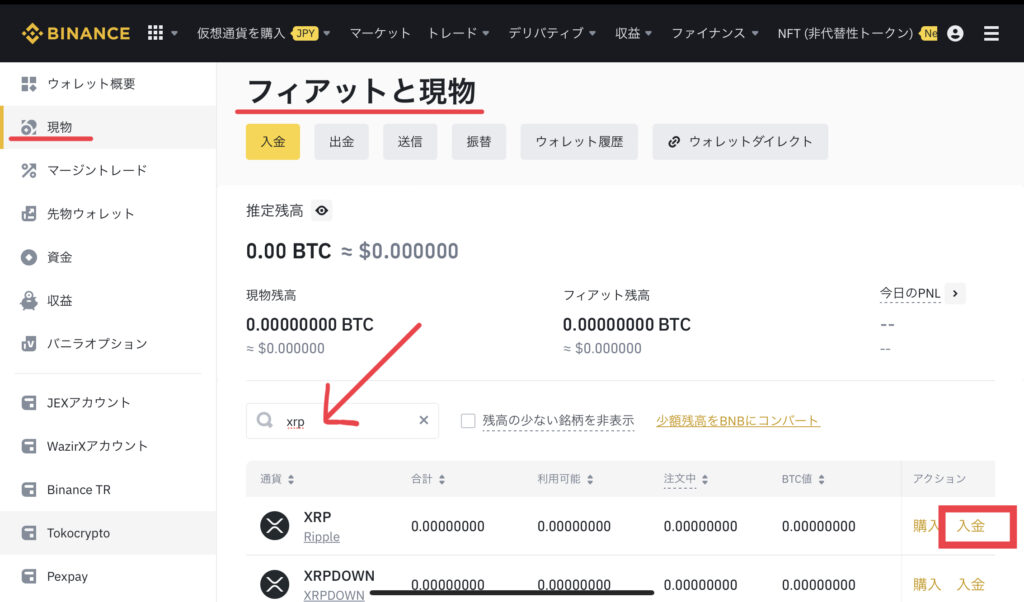Click the New badge beside the NFT menu

point(929,33)
